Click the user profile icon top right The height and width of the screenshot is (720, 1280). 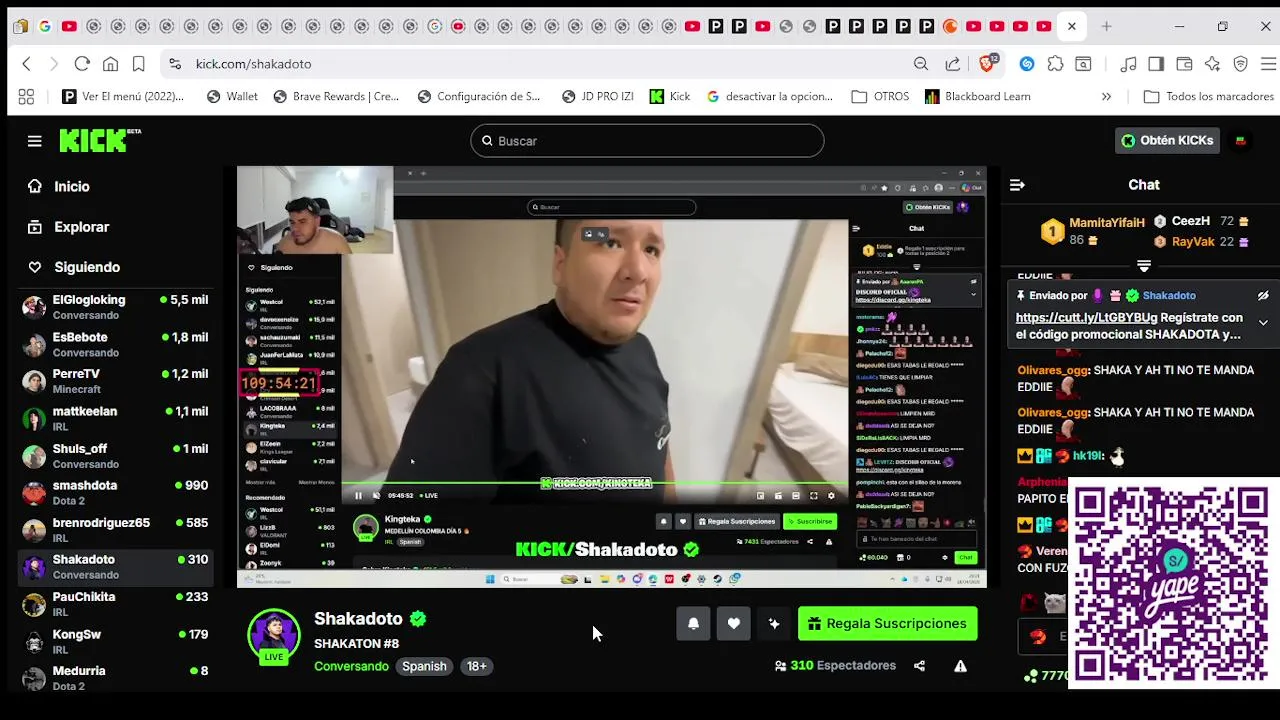pos(1241,141)
